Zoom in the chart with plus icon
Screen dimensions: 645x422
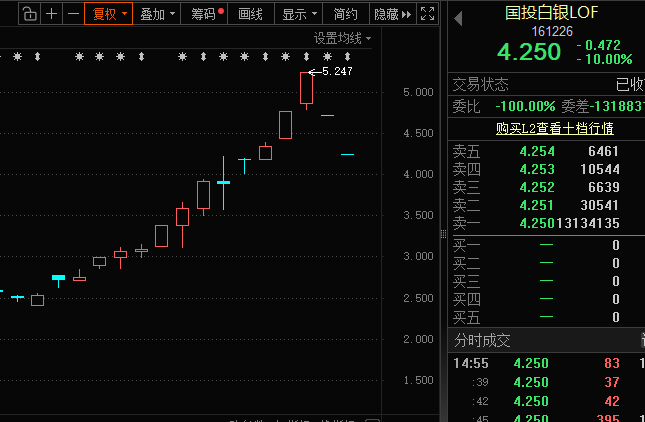(51, 14)
